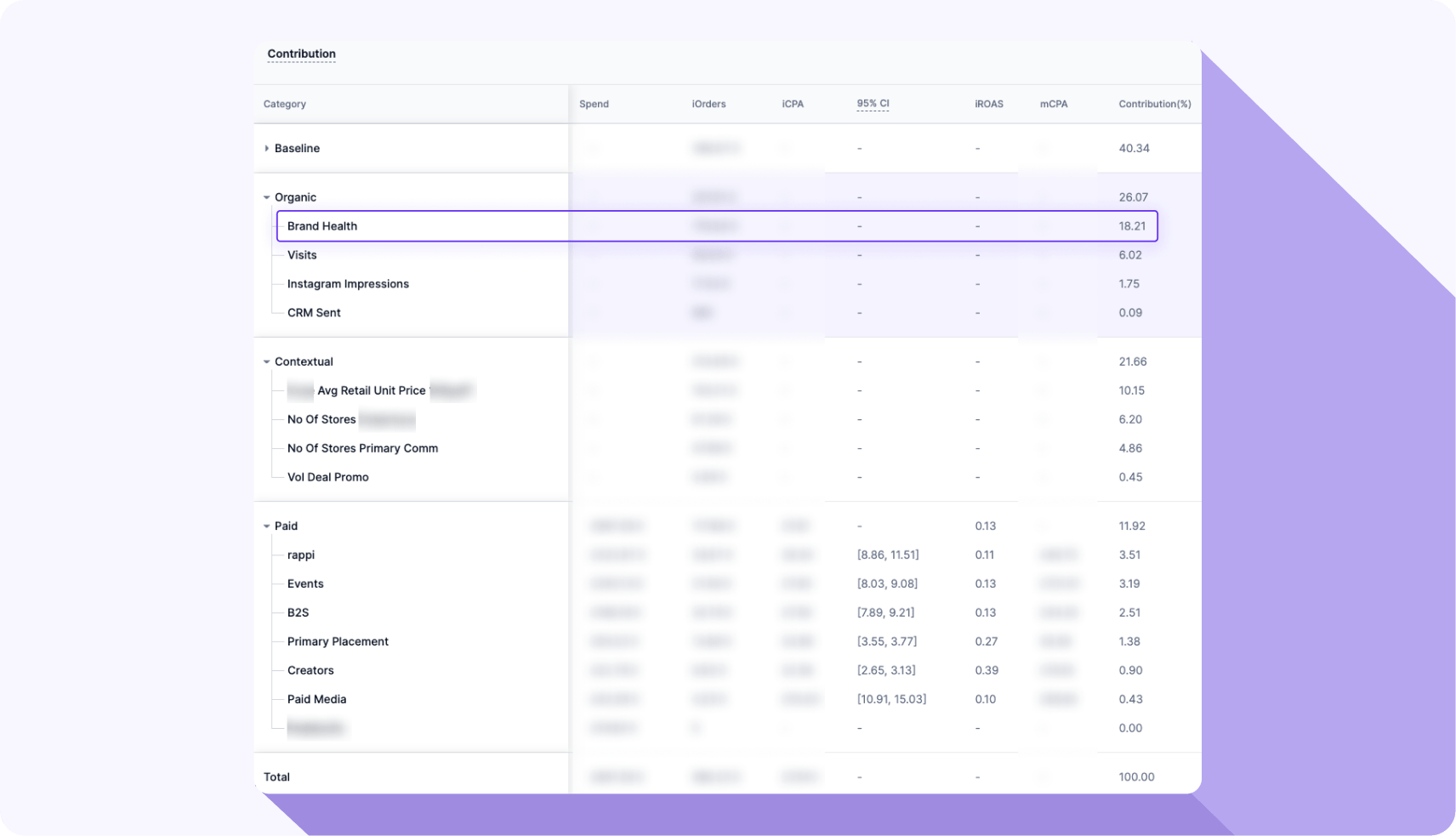Click the Baseline contribution value 40.34

tap(1134, 148)
